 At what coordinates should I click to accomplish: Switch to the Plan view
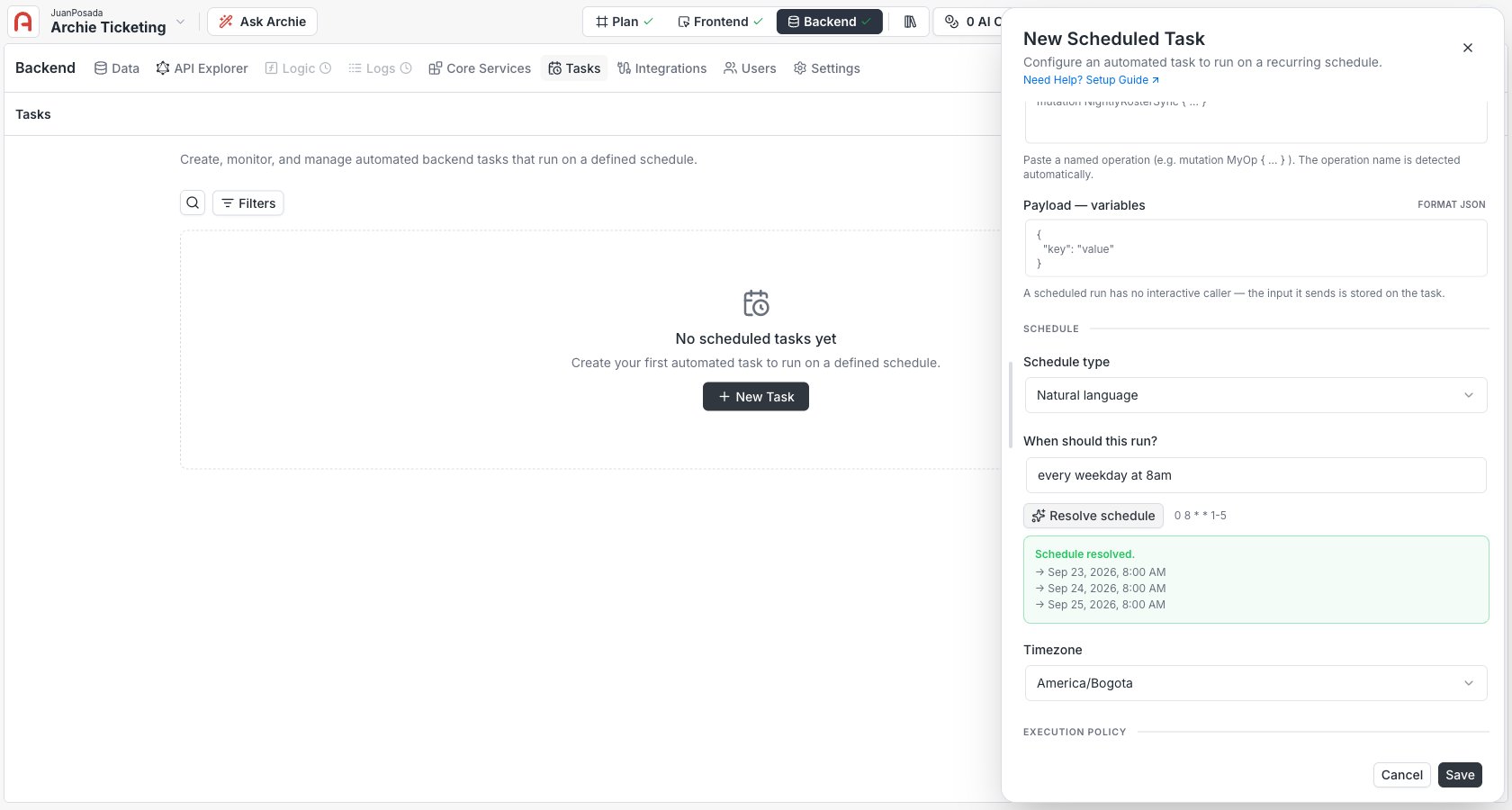pyautogui.click(x=625, y=22)
